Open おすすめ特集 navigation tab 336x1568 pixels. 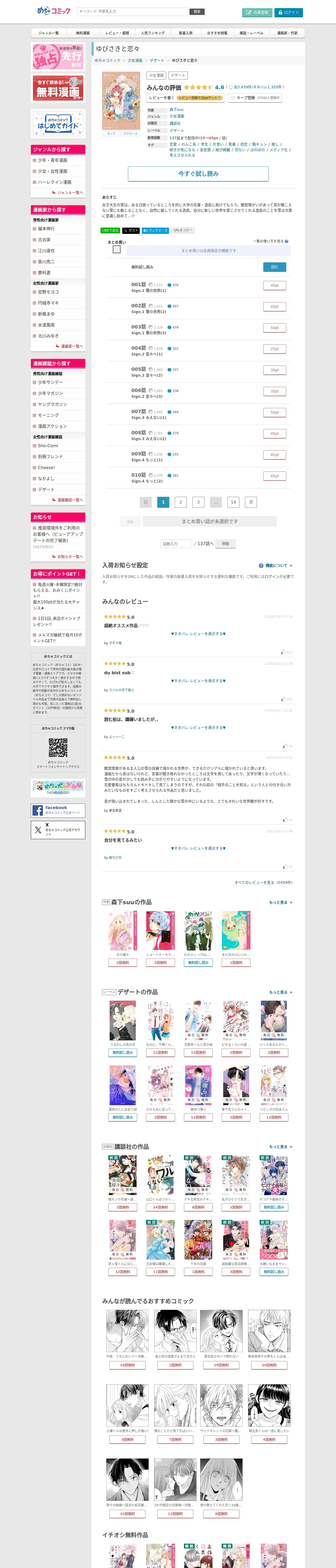pos(217,33)
